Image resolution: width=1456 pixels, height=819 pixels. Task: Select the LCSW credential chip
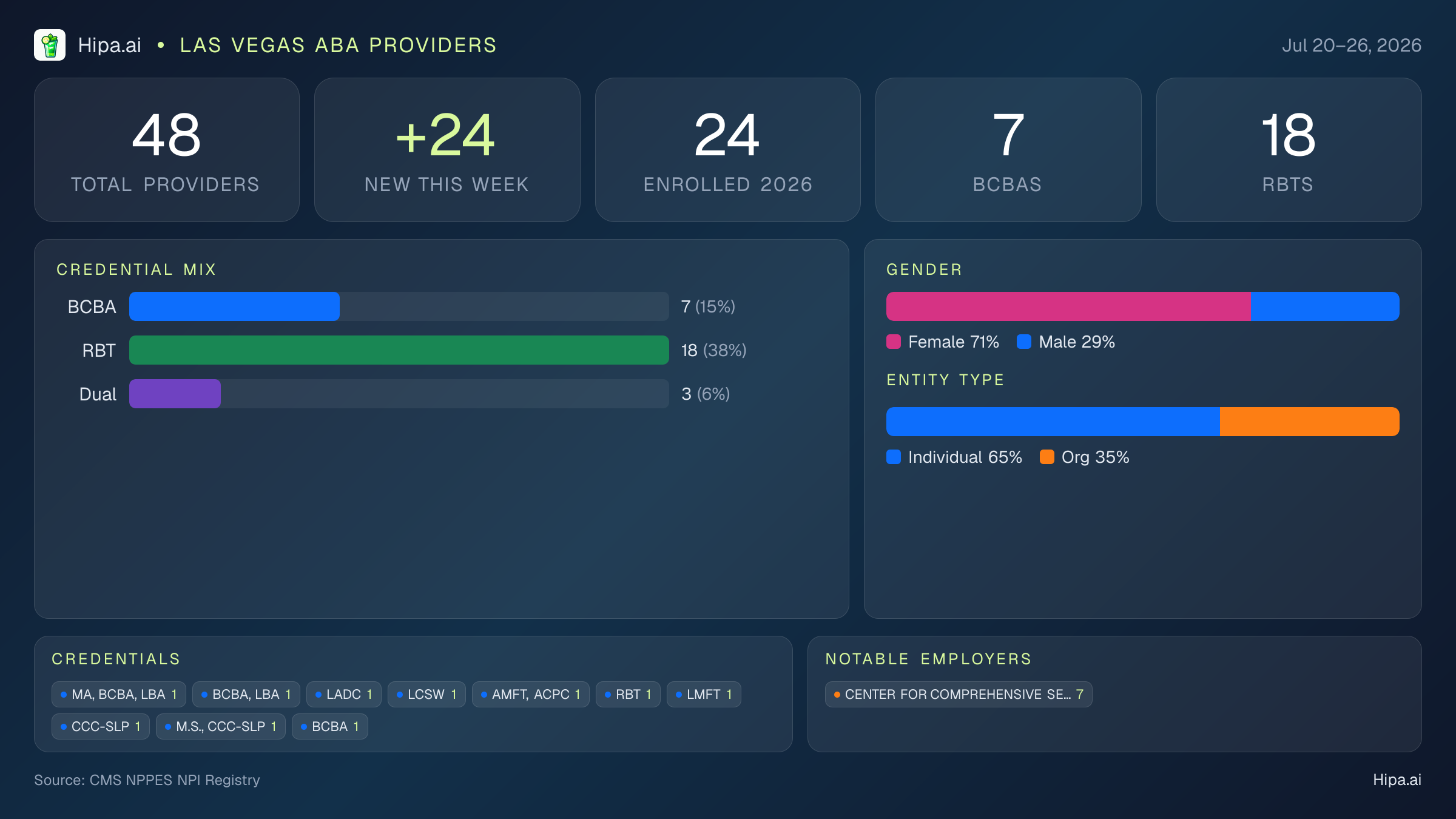[x=426, y=694]
